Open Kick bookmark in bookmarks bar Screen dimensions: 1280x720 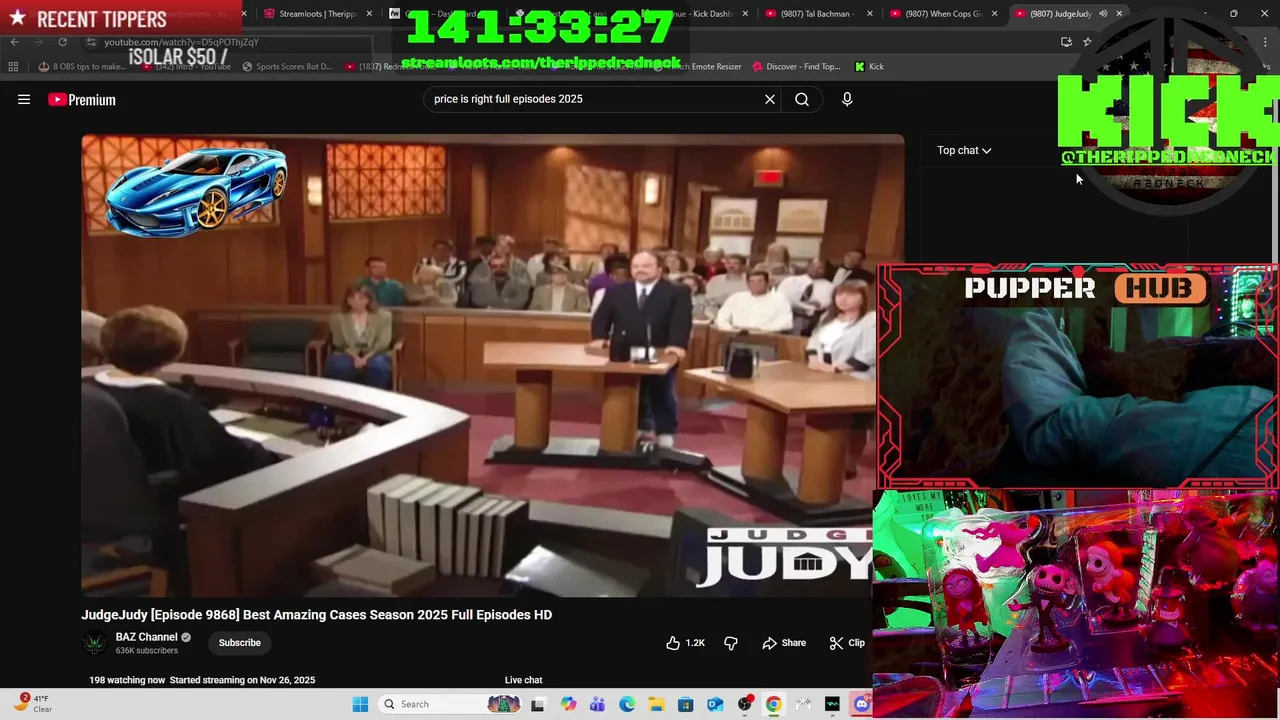coord(869,67)
